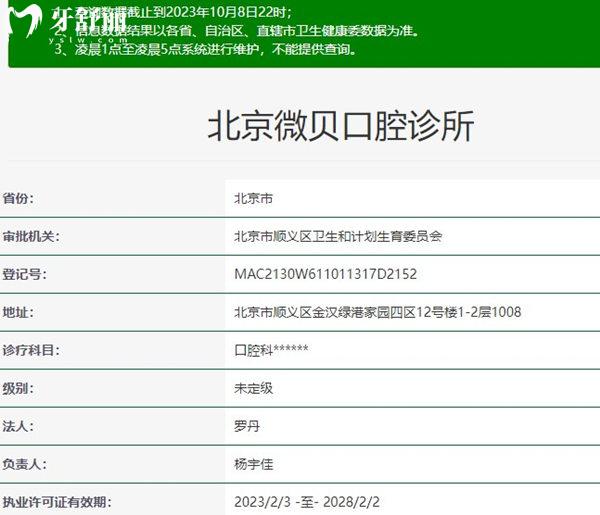Select the 审批机关 label
Image resolution: width=600 pixels, height=515 pixels.
tap(31, 236)
